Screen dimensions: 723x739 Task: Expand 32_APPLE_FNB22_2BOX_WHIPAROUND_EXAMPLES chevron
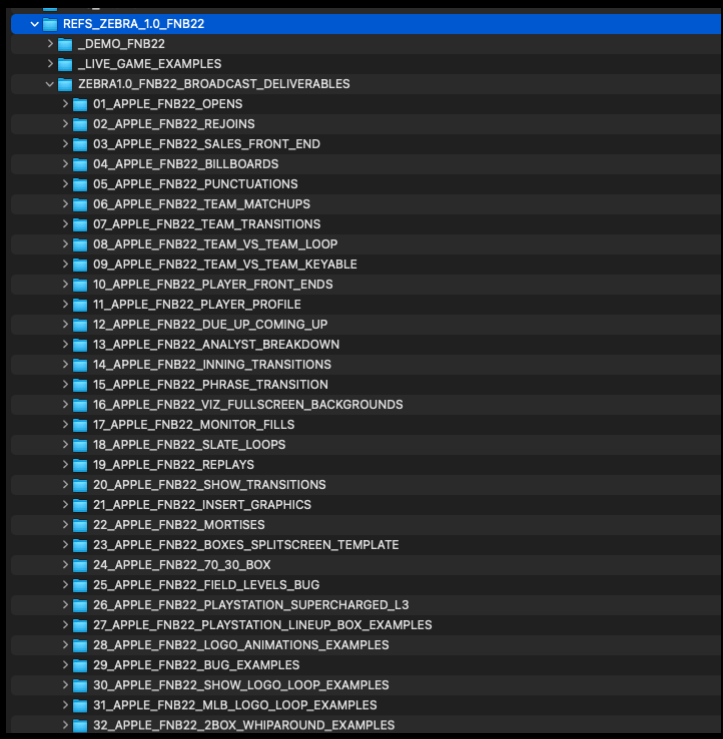click(66, 725)
